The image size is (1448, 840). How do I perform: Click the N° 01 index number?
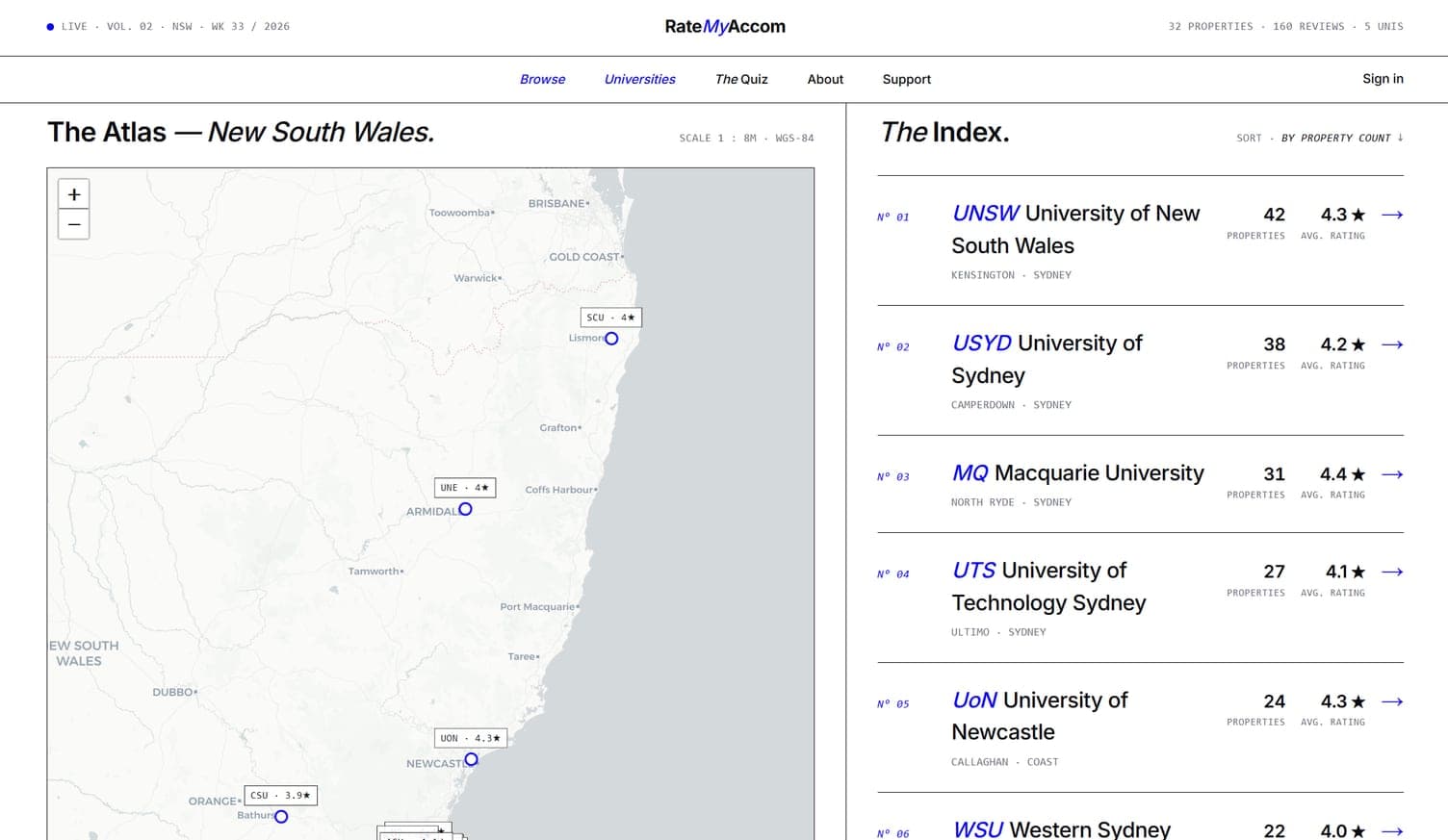pos(892,217)
